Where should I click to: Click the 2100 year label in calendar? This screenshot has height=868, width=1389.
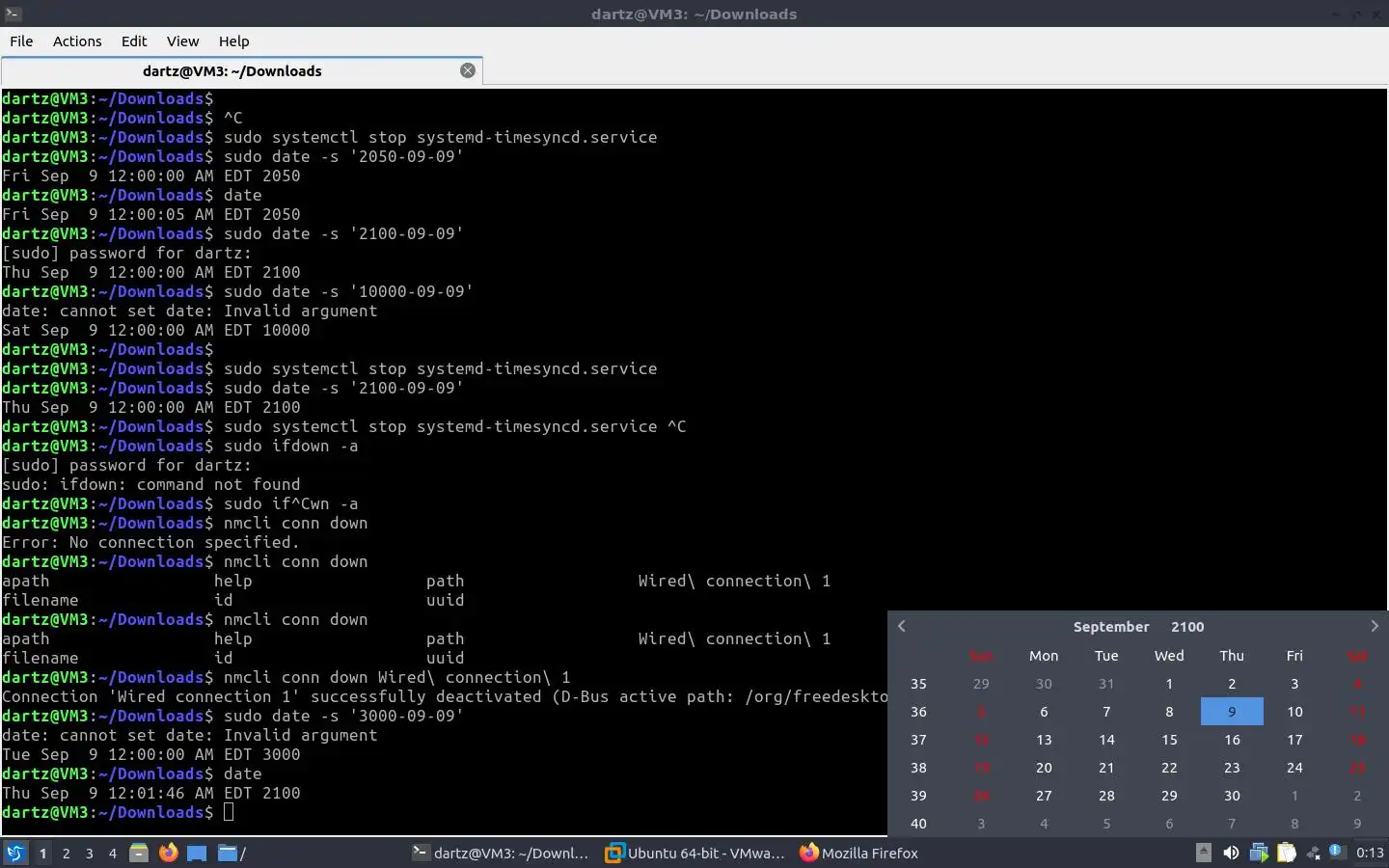[x=1187, y=627]
